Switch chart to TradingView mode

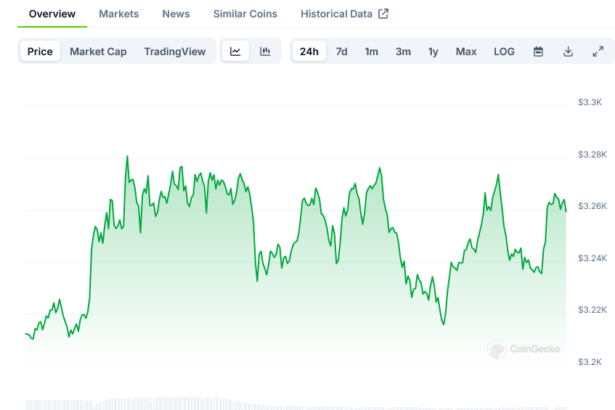[175, 51]
